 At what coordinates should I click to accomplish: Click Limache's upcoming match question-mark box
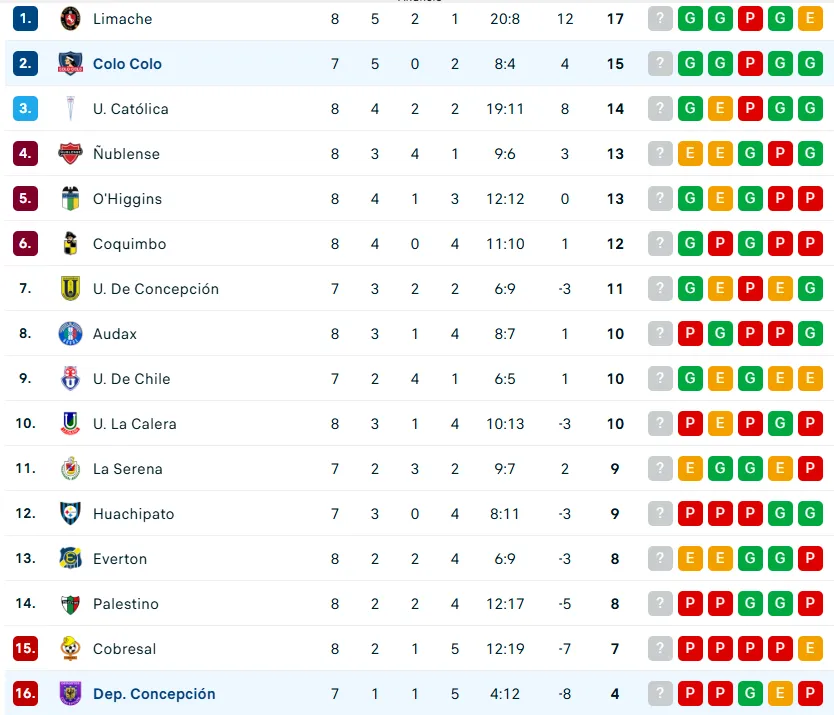(660, 19)
